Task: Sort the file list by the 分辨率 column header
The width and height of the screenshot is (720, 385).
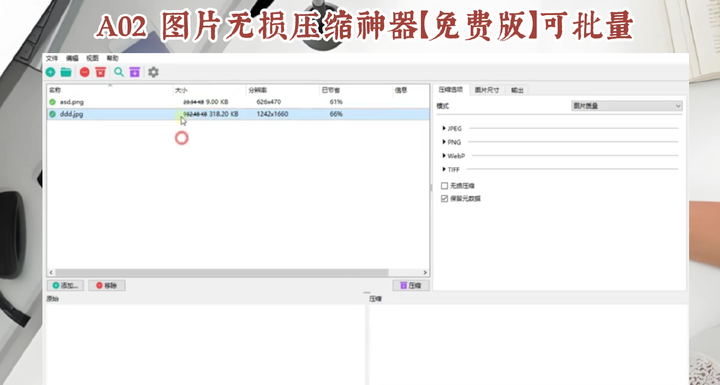Action: tap(282, 90)
